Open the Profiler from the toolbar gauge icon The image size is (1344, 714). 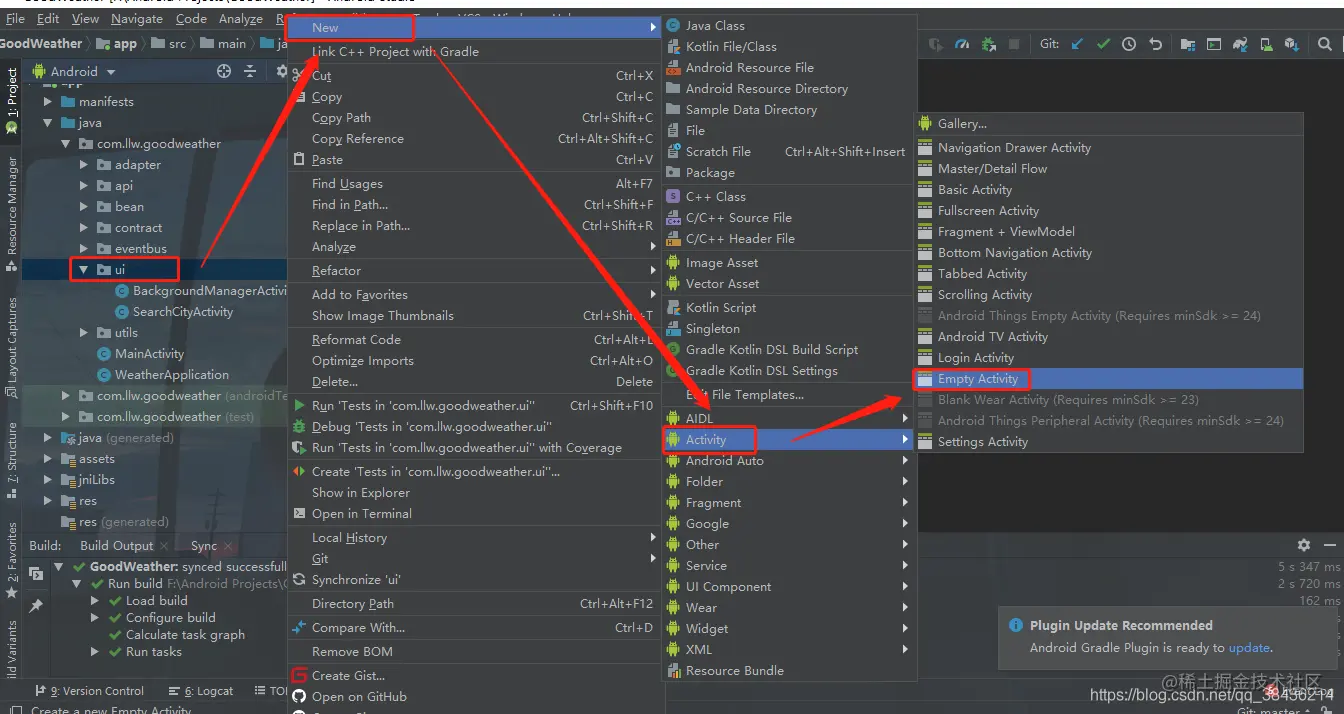962,44
